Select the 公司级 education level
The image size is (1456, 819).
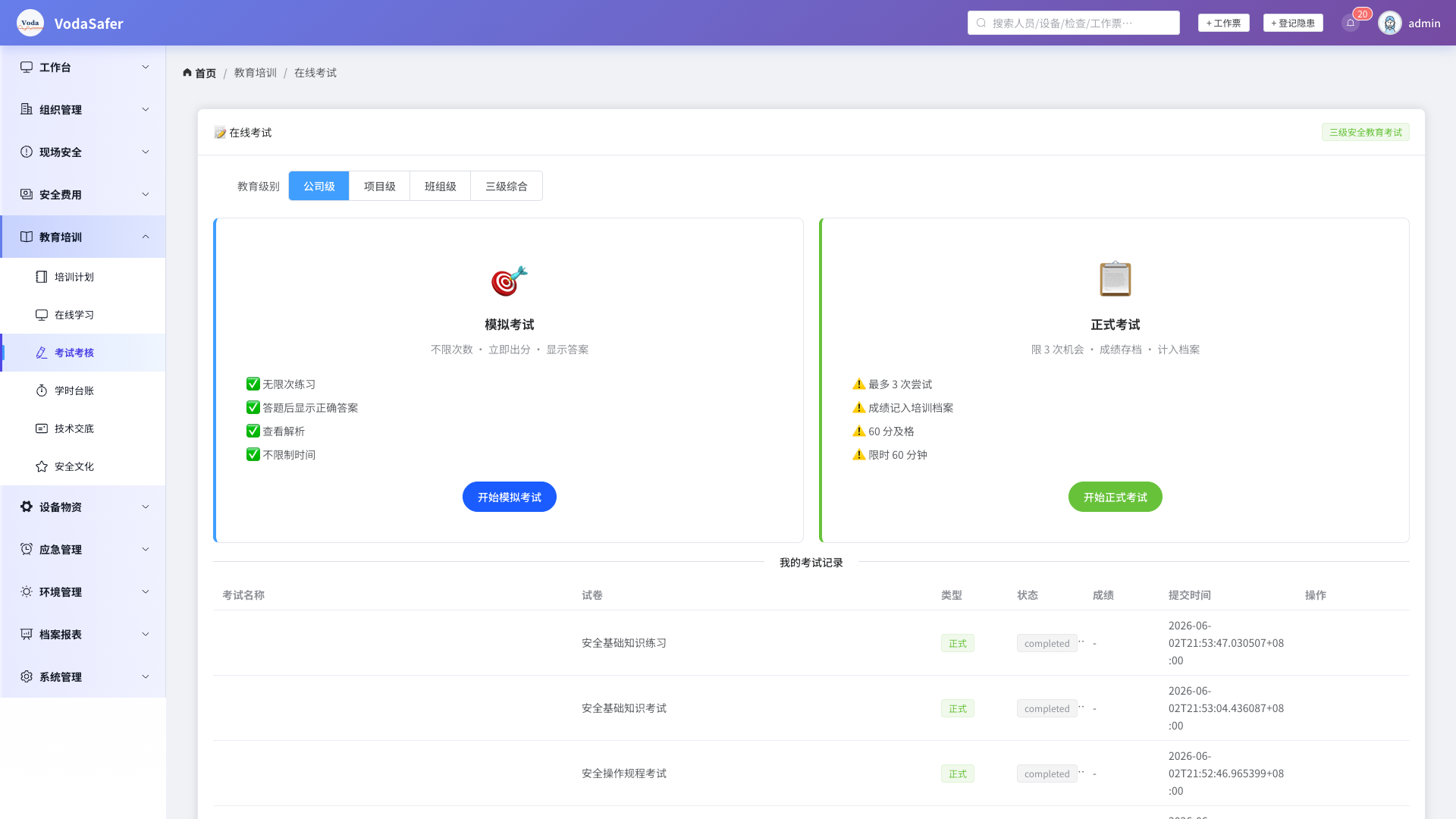coord(319,186)
